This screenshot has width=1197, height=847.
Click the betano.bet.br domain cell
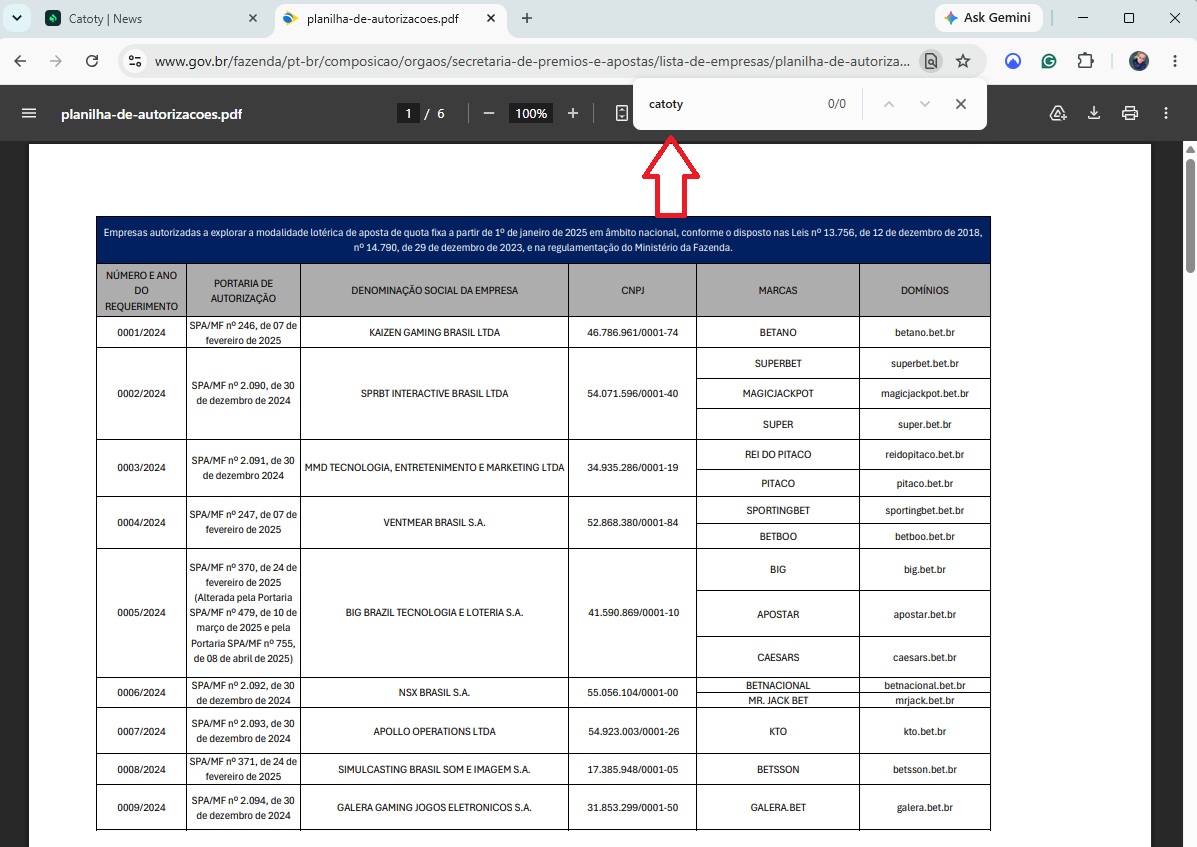[x=924, y=333]
